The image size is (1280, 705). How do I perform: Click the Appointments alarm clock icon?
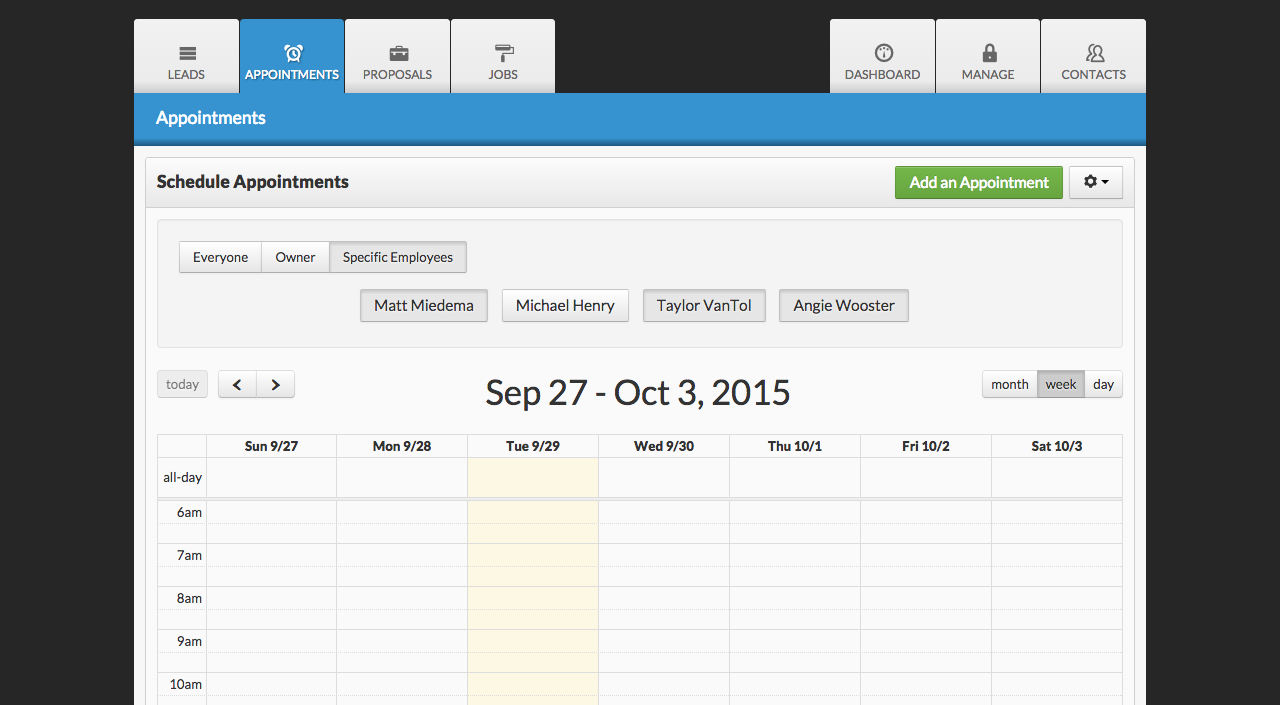(x=292, y=53)
